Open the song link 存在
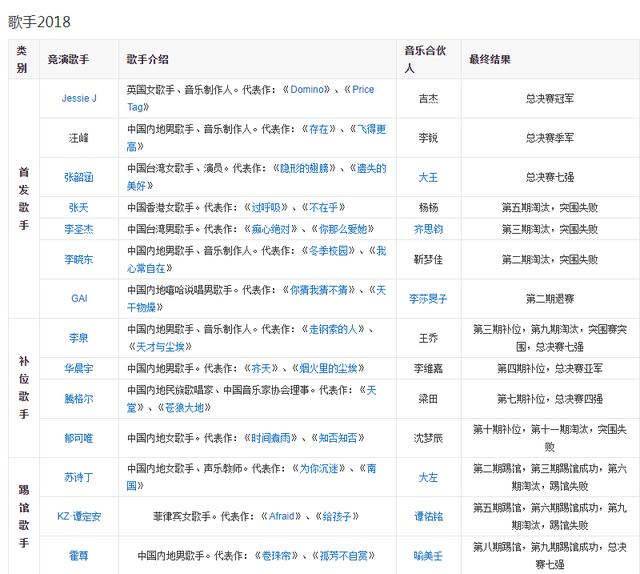The width and height of the screenshot is (640, 574). click(x=319, y=129)
